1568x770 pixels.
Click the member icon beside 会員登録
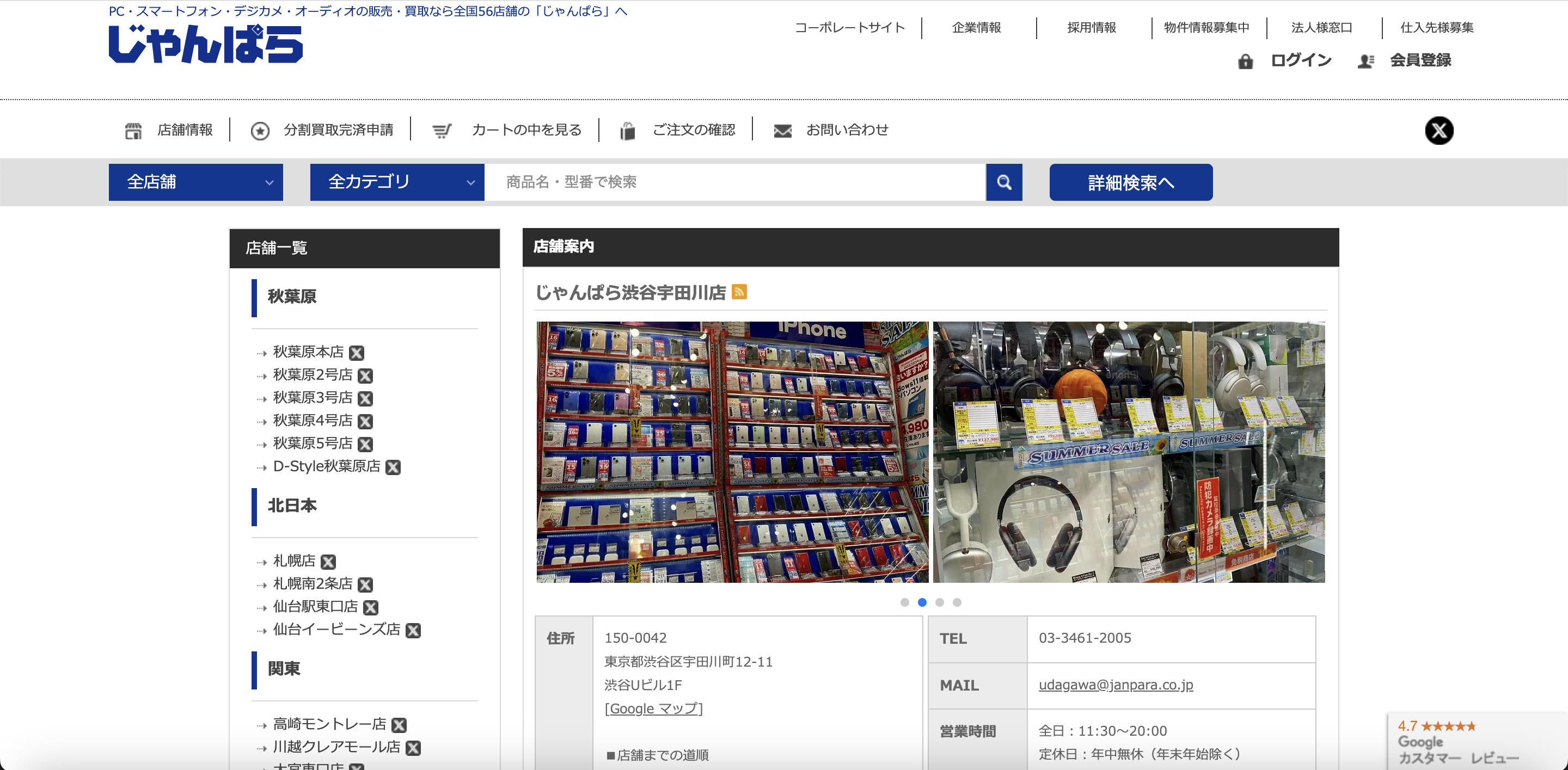click(x=1366, y=61)
